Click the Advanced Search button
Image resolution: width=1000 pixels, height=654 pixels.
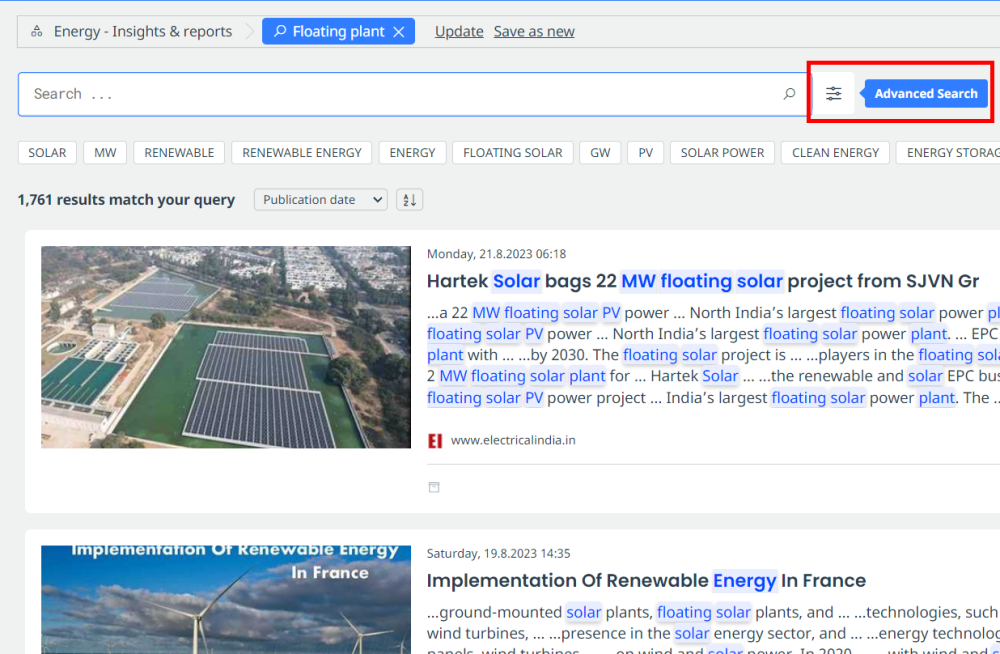[925, 93]
